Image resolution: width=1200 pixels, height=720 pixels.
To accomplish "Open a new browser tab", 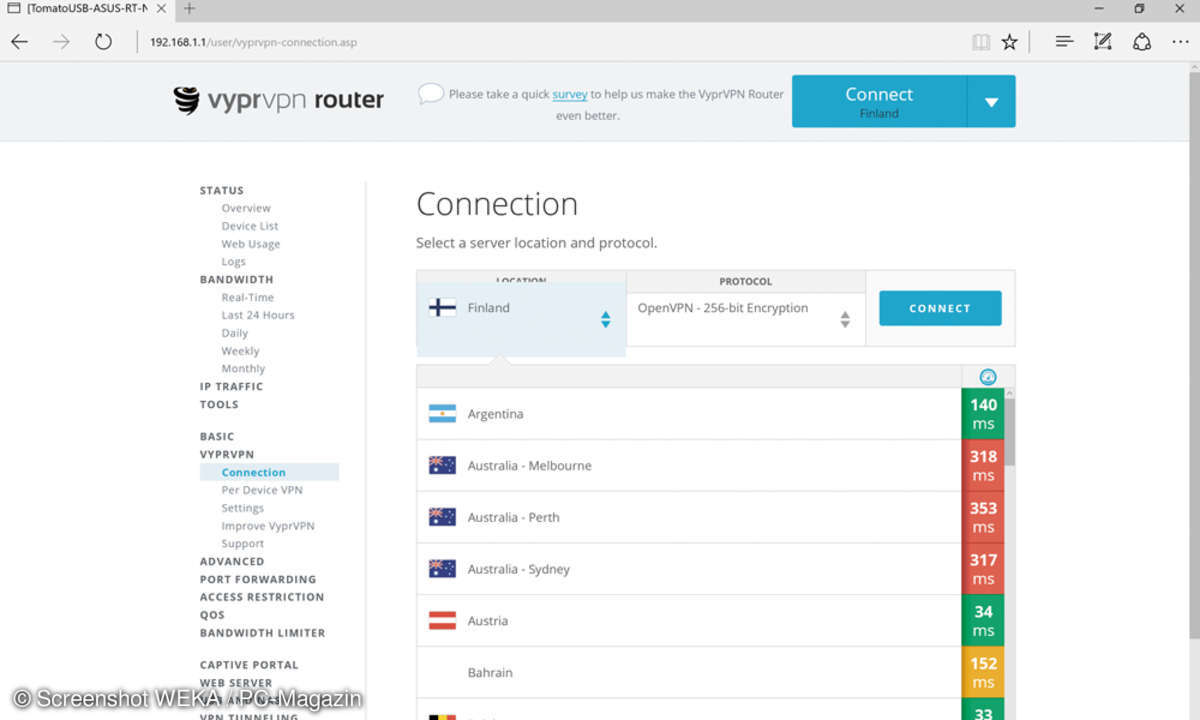I will [189, 9].
